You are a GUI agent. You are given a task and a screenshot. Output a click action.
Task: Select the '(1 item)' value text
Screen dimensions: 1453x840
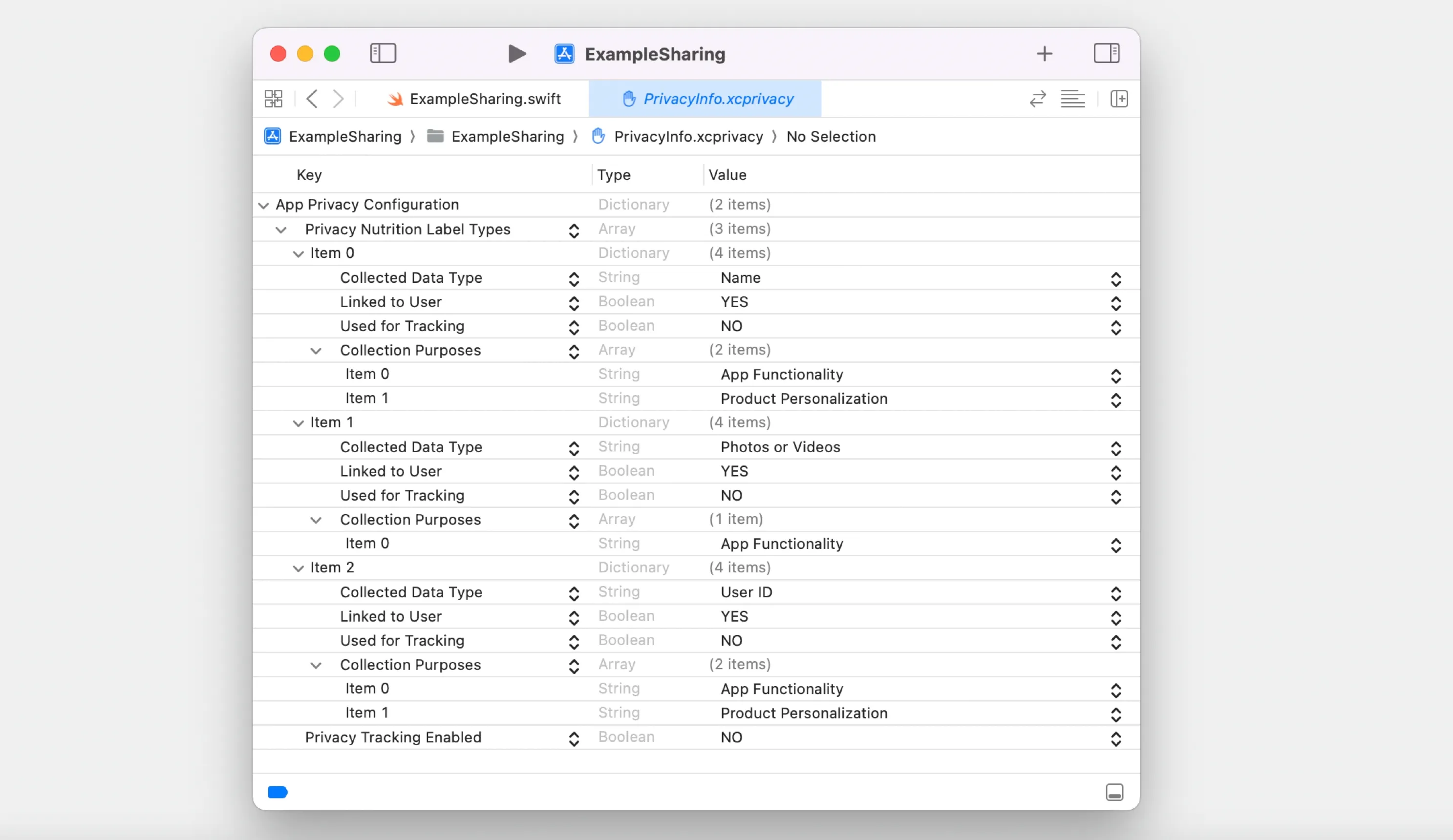[x=736, y=520]
